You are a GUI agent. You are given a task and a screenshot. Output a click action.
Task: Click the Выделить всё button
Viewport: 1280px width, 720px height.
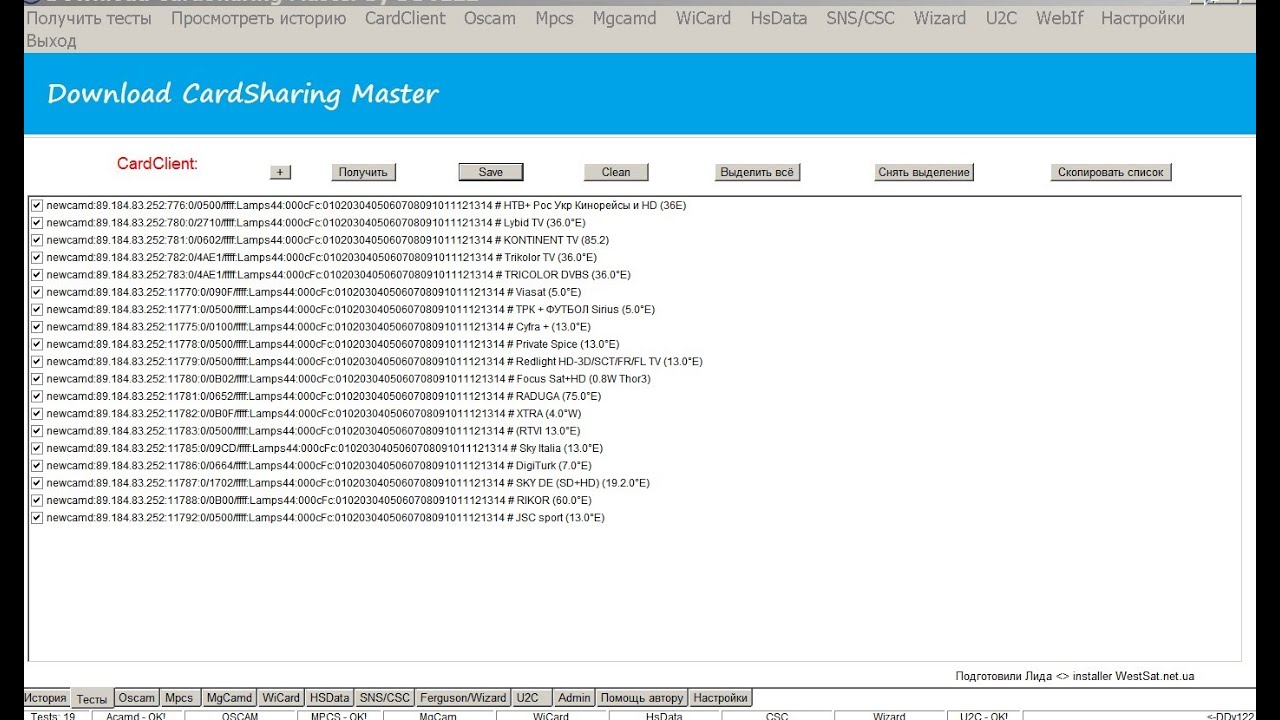(x=757, y=172)
